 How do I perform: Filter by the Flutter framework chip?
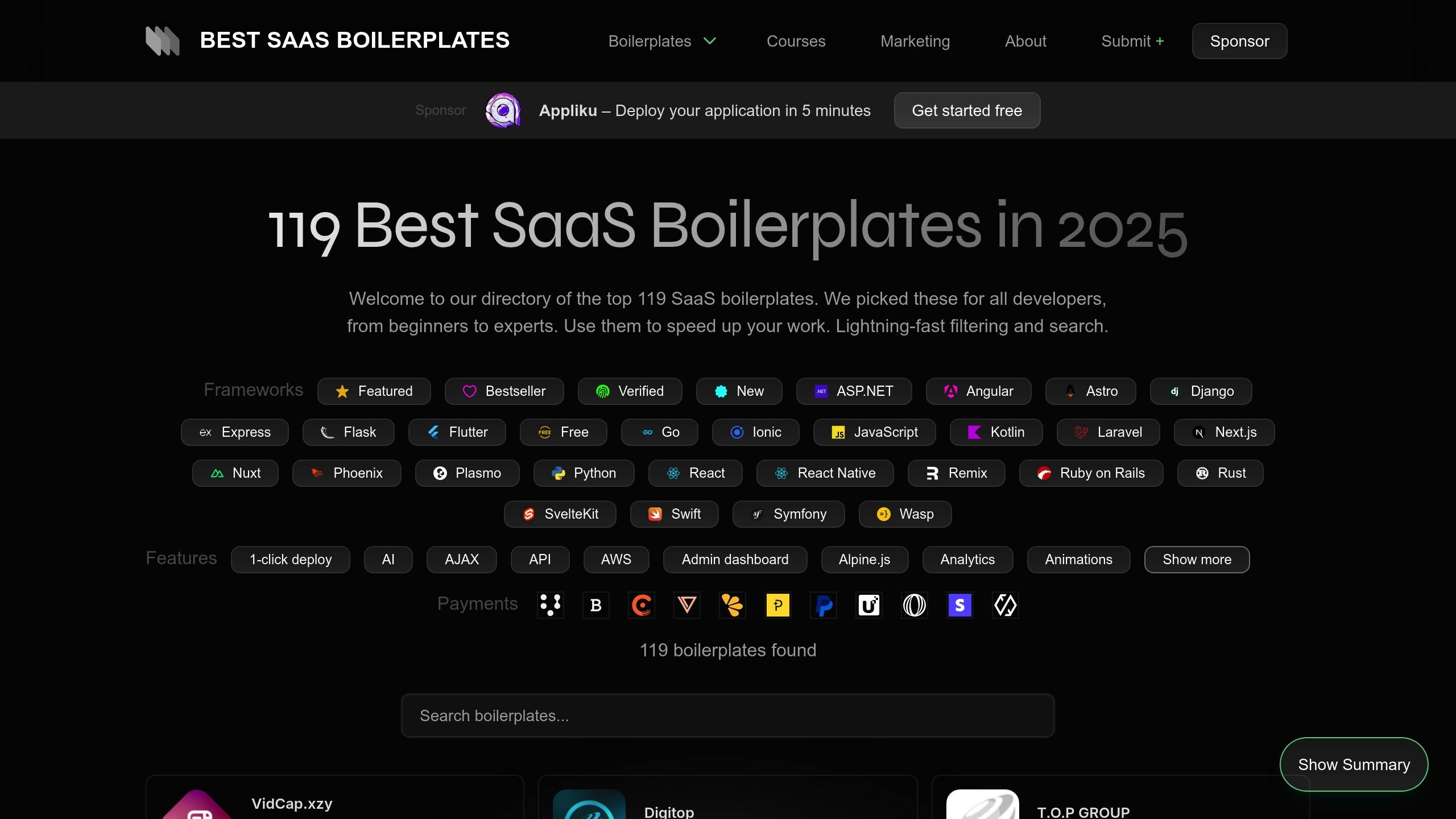[x=457, y=432]
